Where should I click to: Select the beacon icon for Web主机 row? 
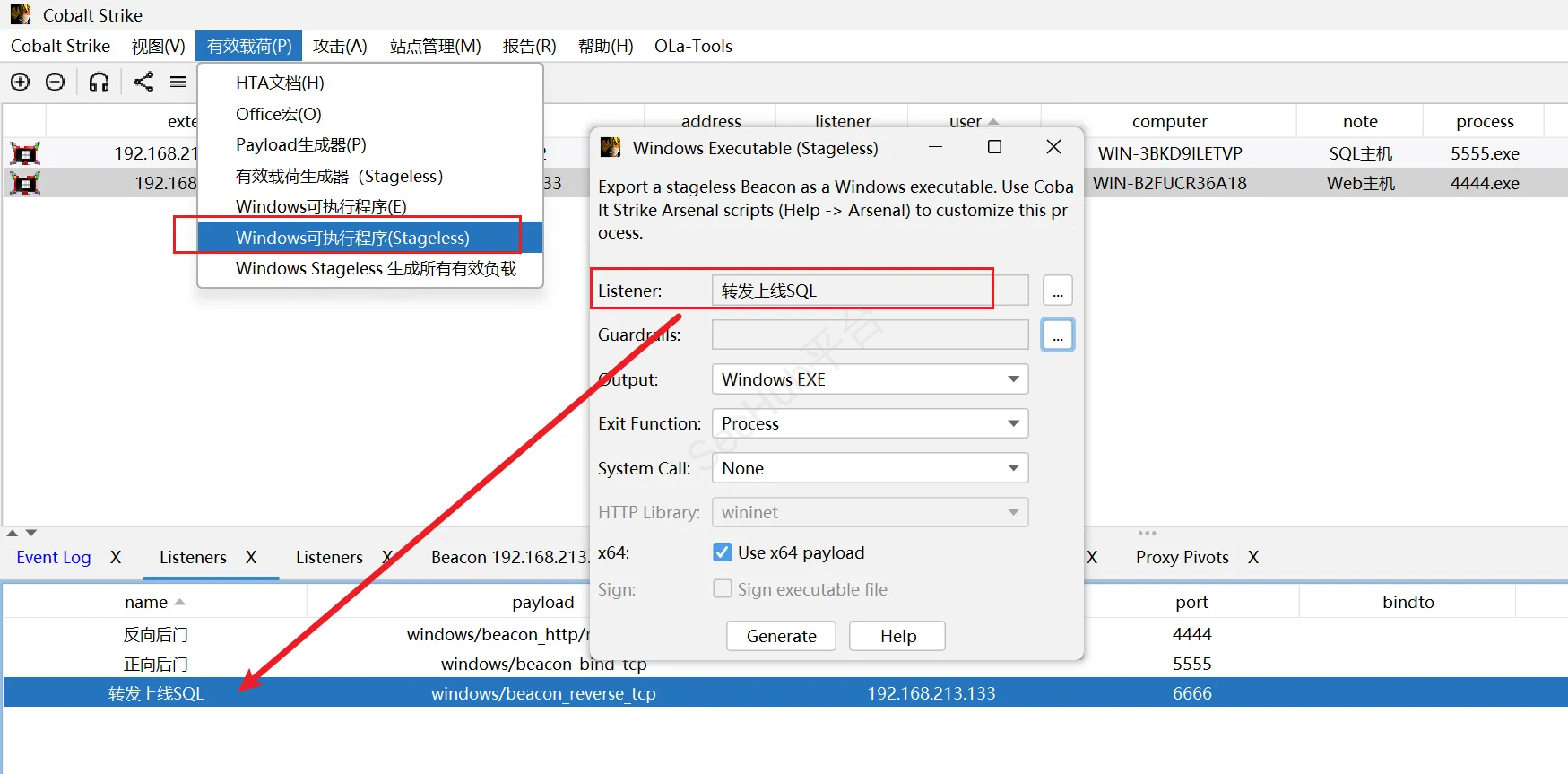pos(25,183)
